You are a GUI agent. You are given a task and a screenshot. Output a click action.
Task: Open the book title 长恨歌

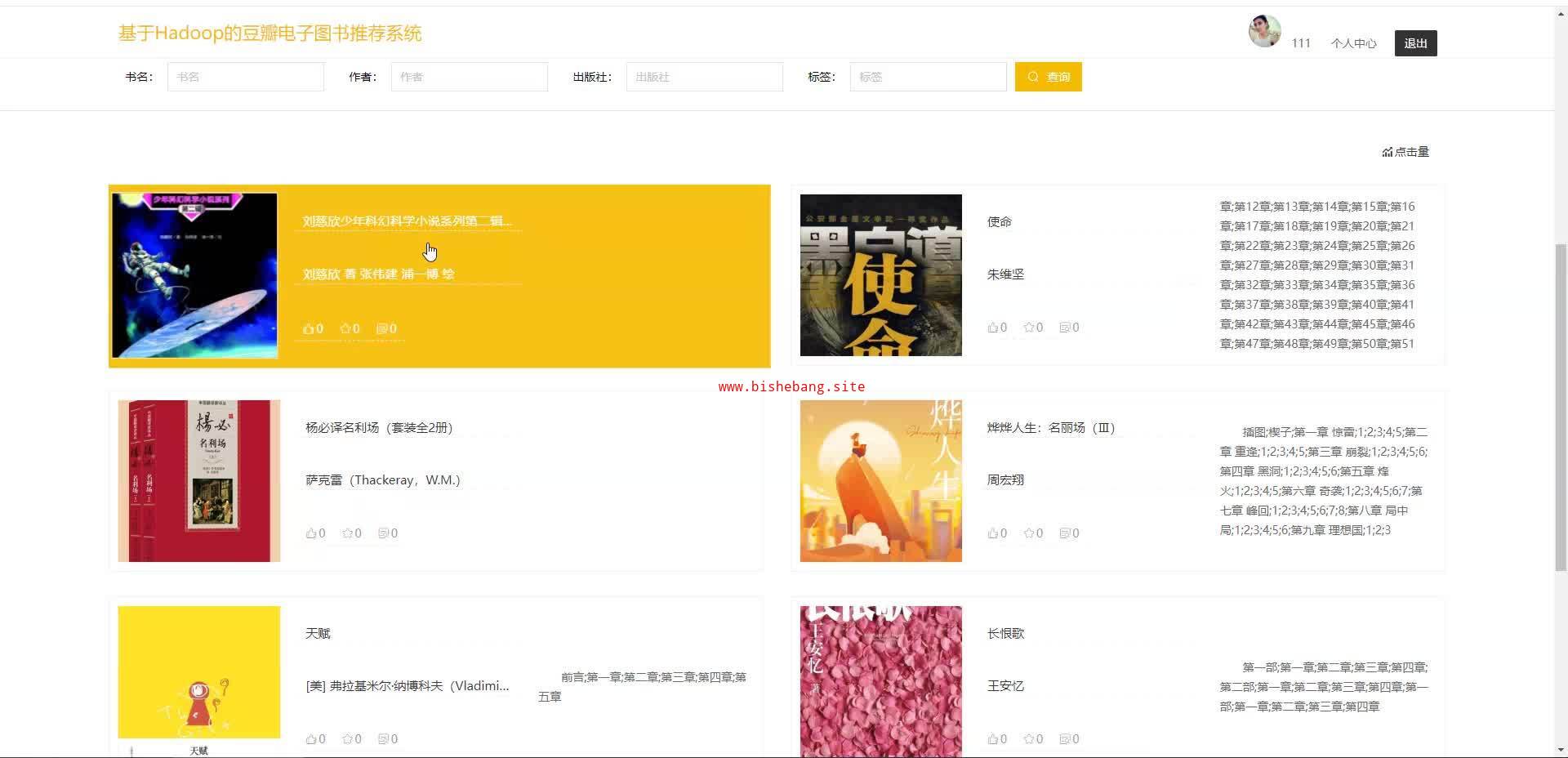[x=1006, y=634]
